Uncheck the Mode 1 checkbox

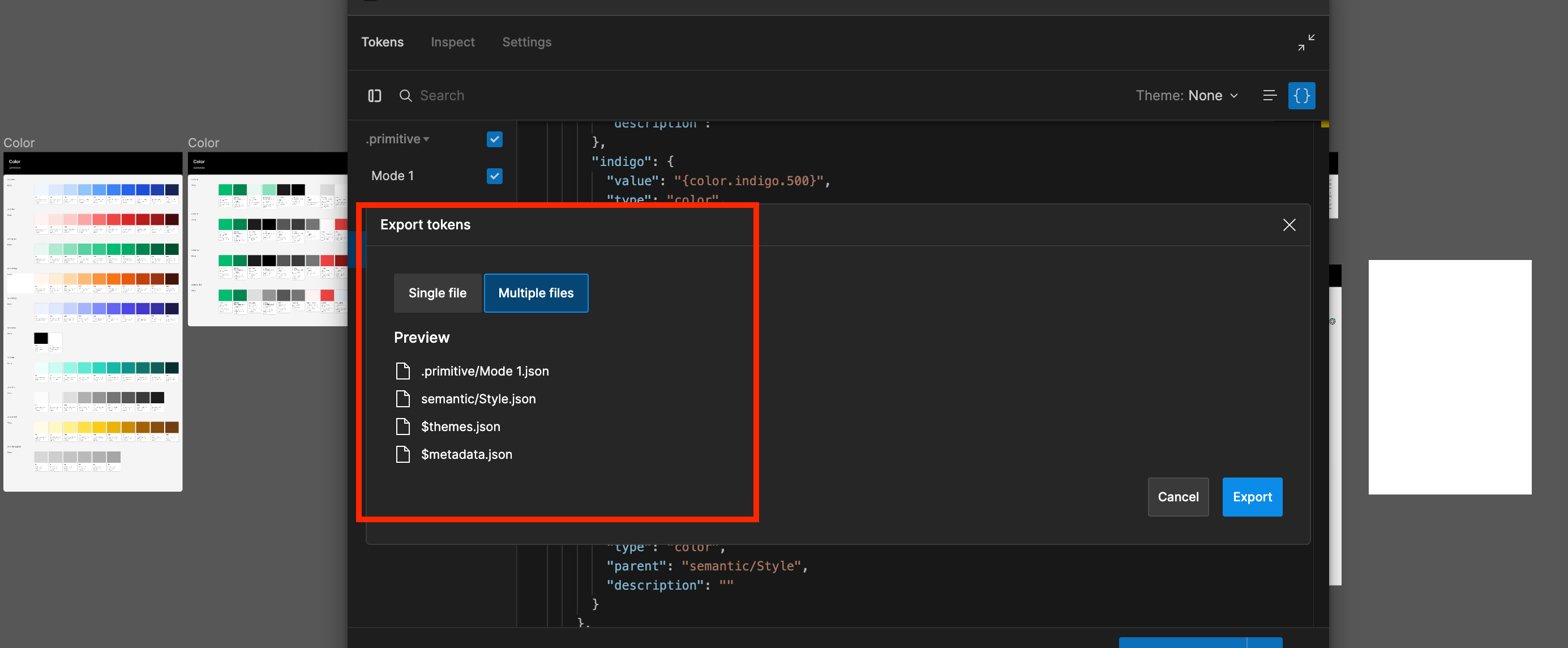coord(494,176)
